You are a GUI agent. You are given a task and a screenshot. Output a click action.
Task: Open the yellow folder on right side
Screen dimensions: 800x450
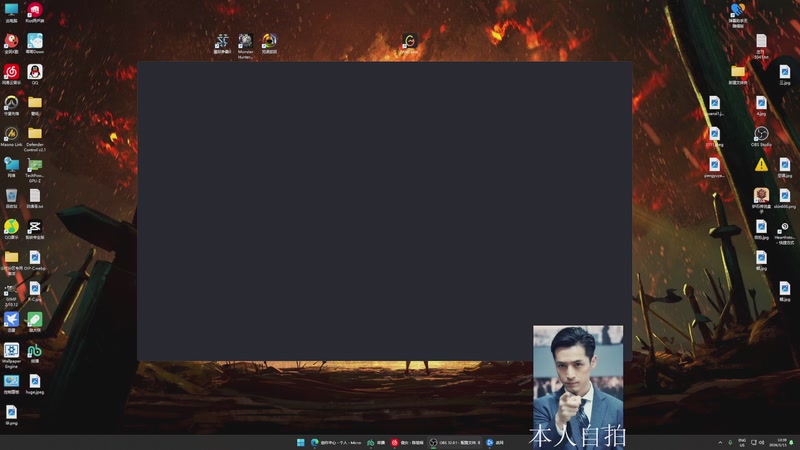[x=738, y=74]
